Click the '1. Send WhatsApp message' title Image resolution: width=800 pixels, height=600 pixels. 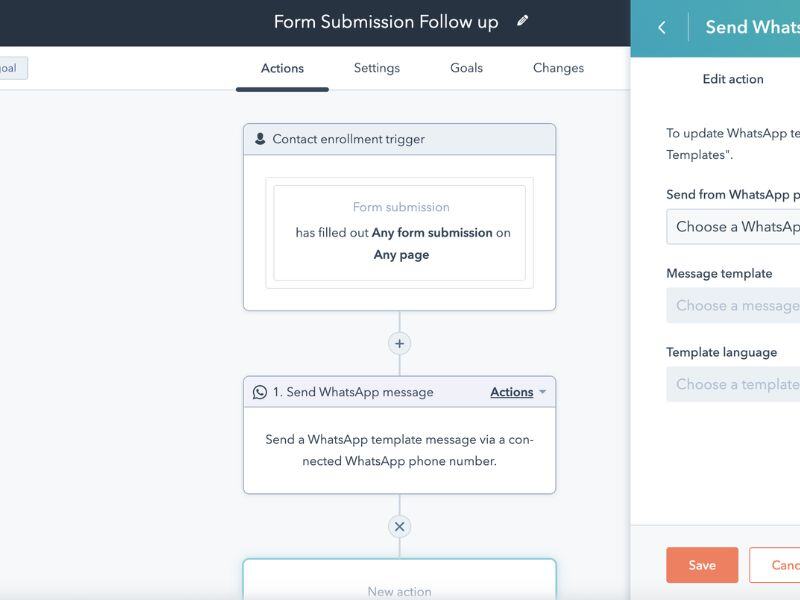pyautogui.click(x=353, y=392)
